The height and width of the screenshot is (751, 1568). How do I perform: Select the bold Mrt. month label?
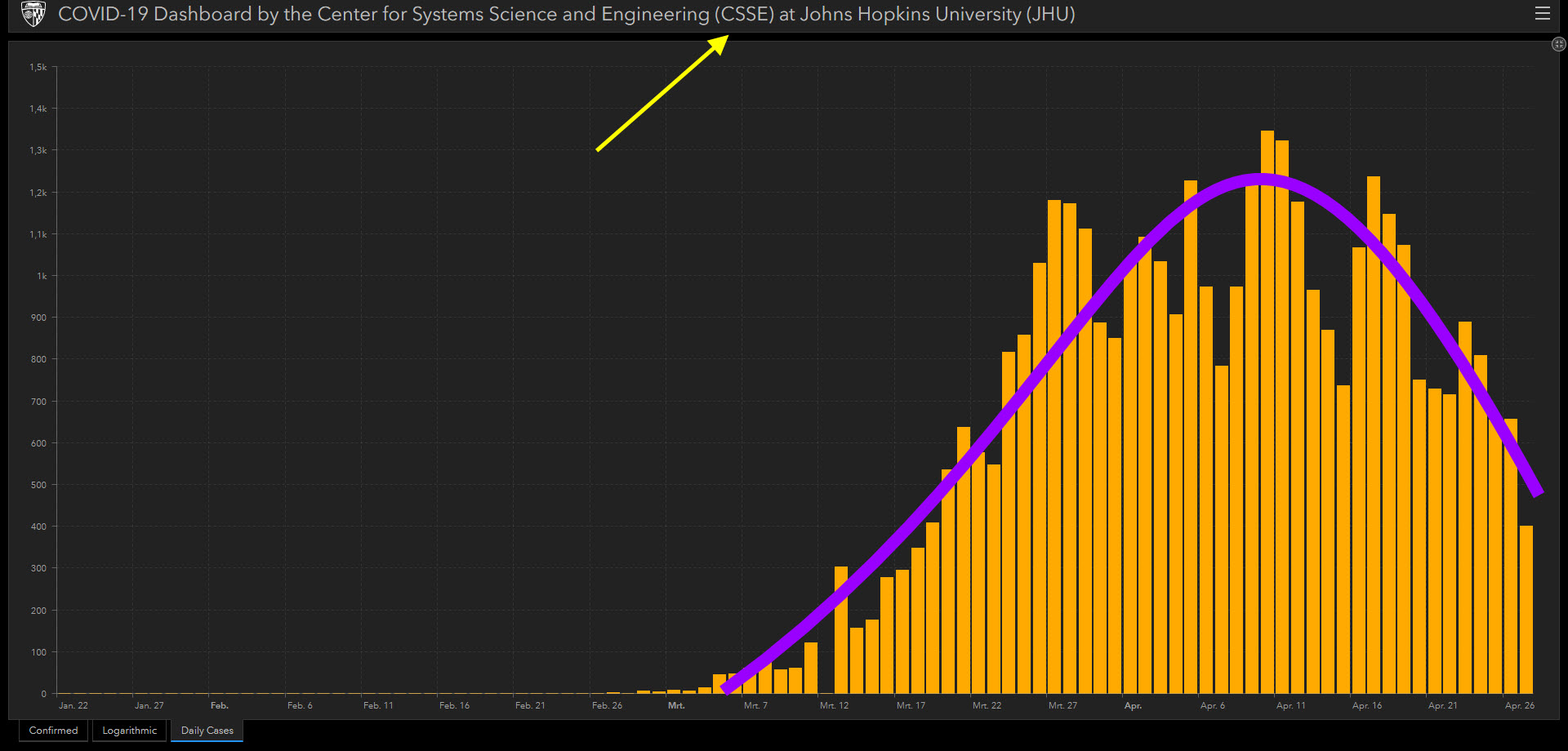click(x=676, y=705)
